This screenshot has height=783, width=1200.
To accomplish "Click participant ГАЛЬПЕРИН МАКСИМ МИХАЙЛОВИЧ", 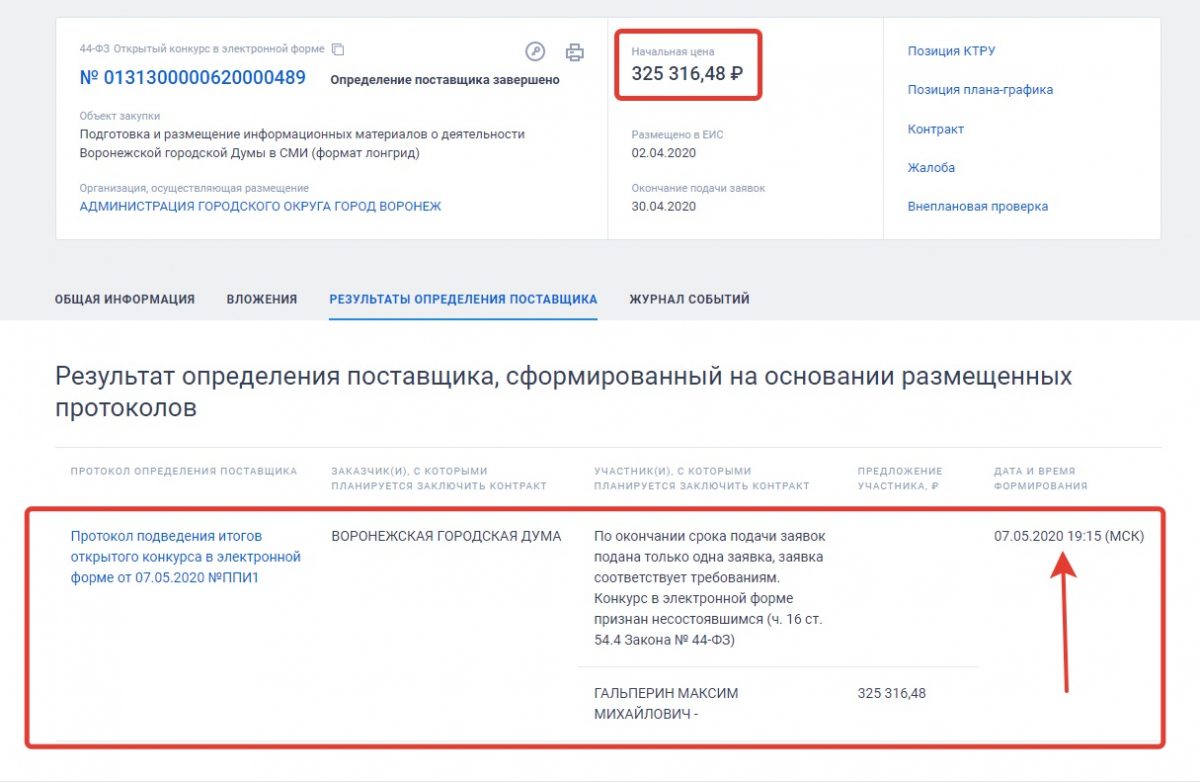I will (666, 704).
